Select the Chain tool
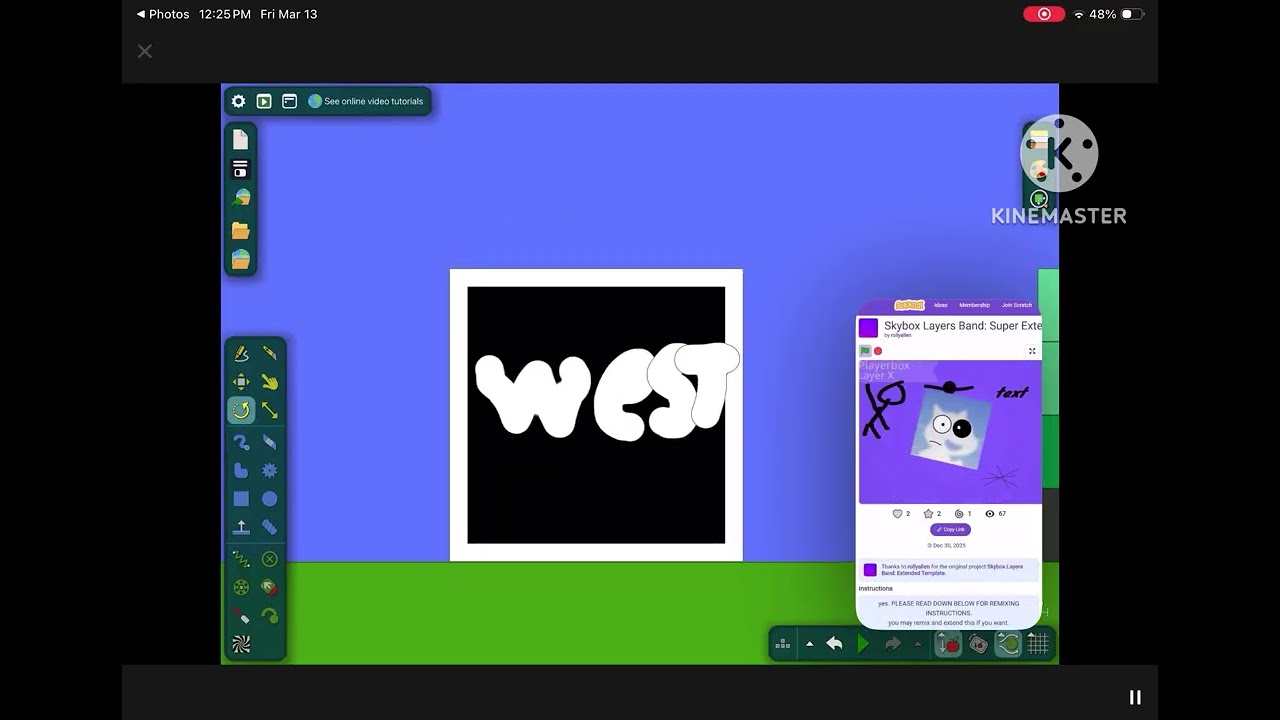 coord(270,527)
